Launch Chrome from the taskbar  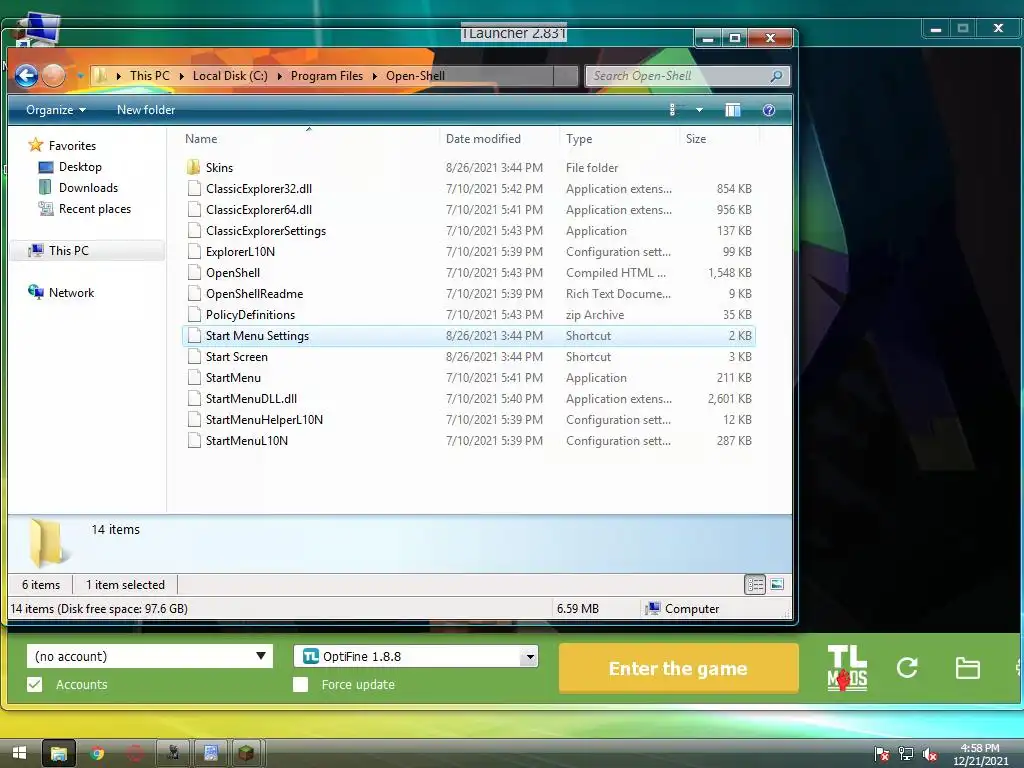97,753
